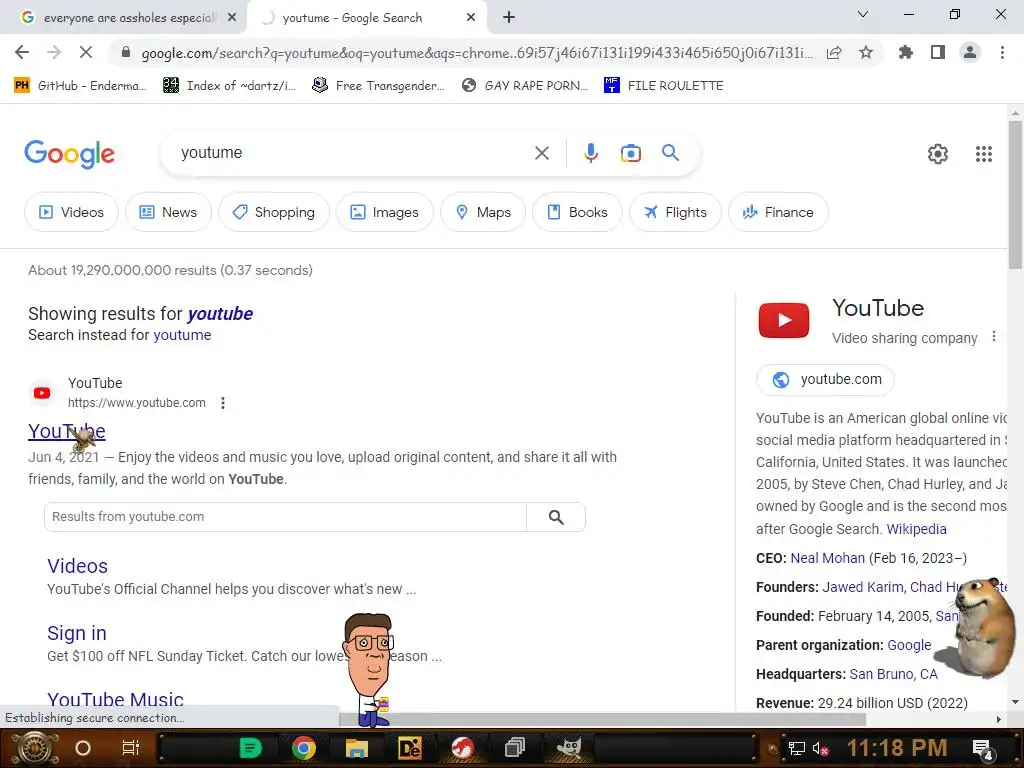This screenshot has width=1024, height=768.
Task: Open the youtube.com chip in the knowledge panel
Action: click(x=825, y=379)
